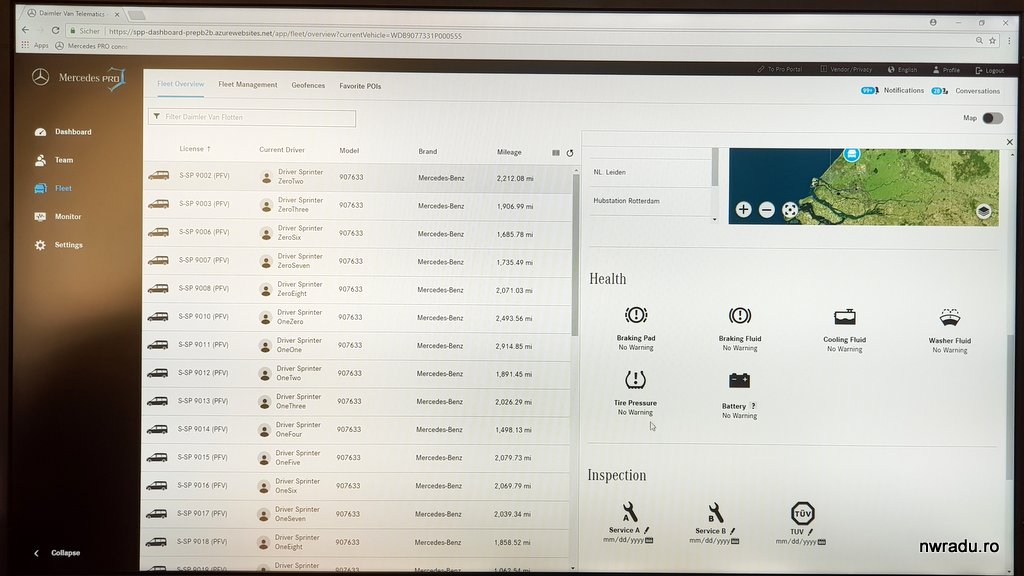
Task: Select vehicle S-SP 9010 (PFV) row
Action: coord(356,317)
